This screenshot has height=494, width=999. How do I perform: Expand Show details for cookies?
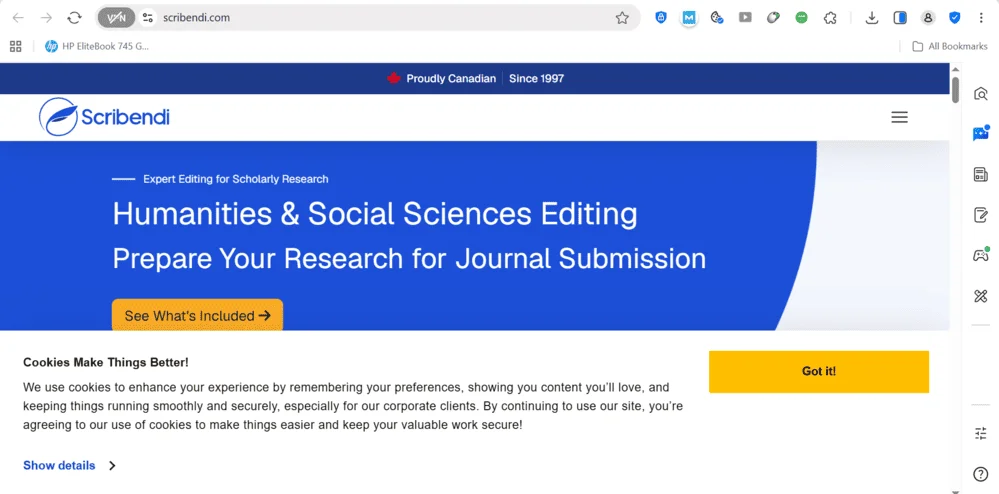coord(59,465)
